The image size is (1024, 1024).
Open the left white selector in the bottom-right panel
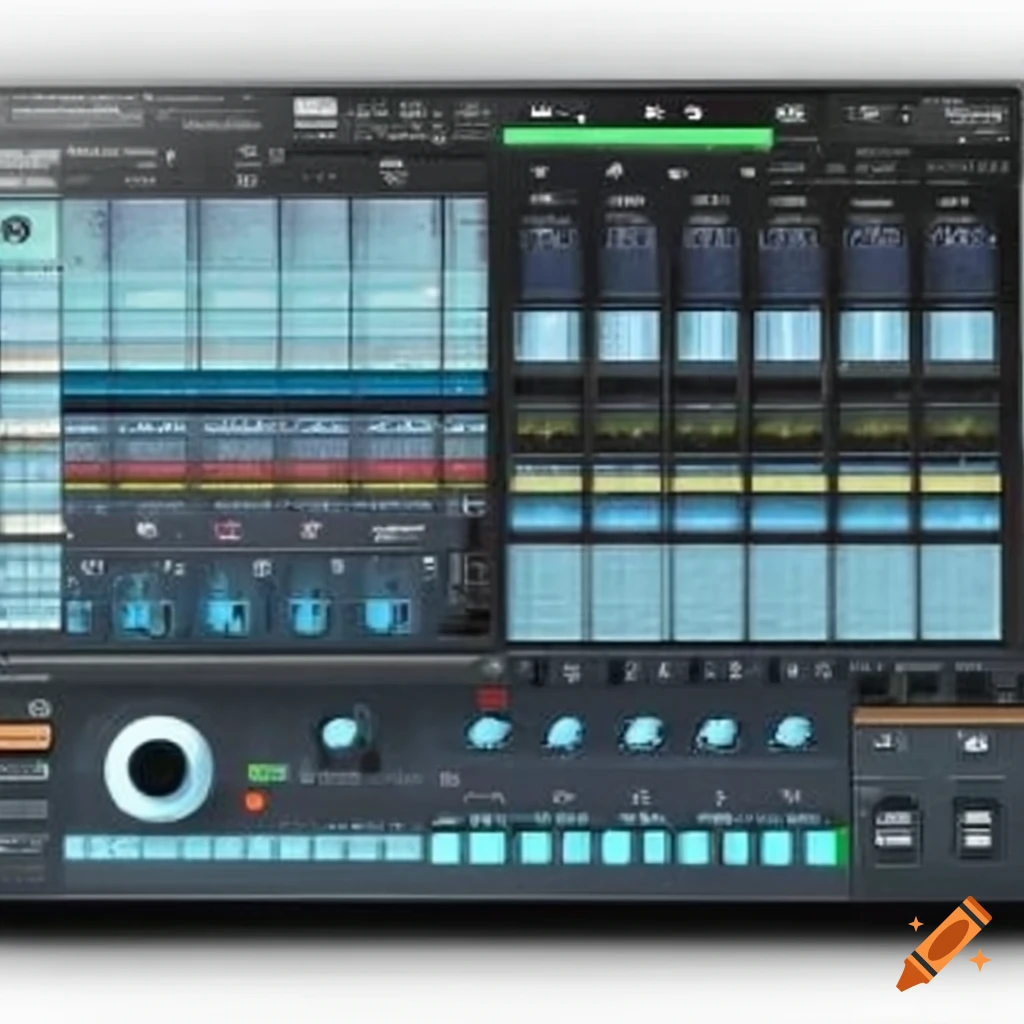895,828
